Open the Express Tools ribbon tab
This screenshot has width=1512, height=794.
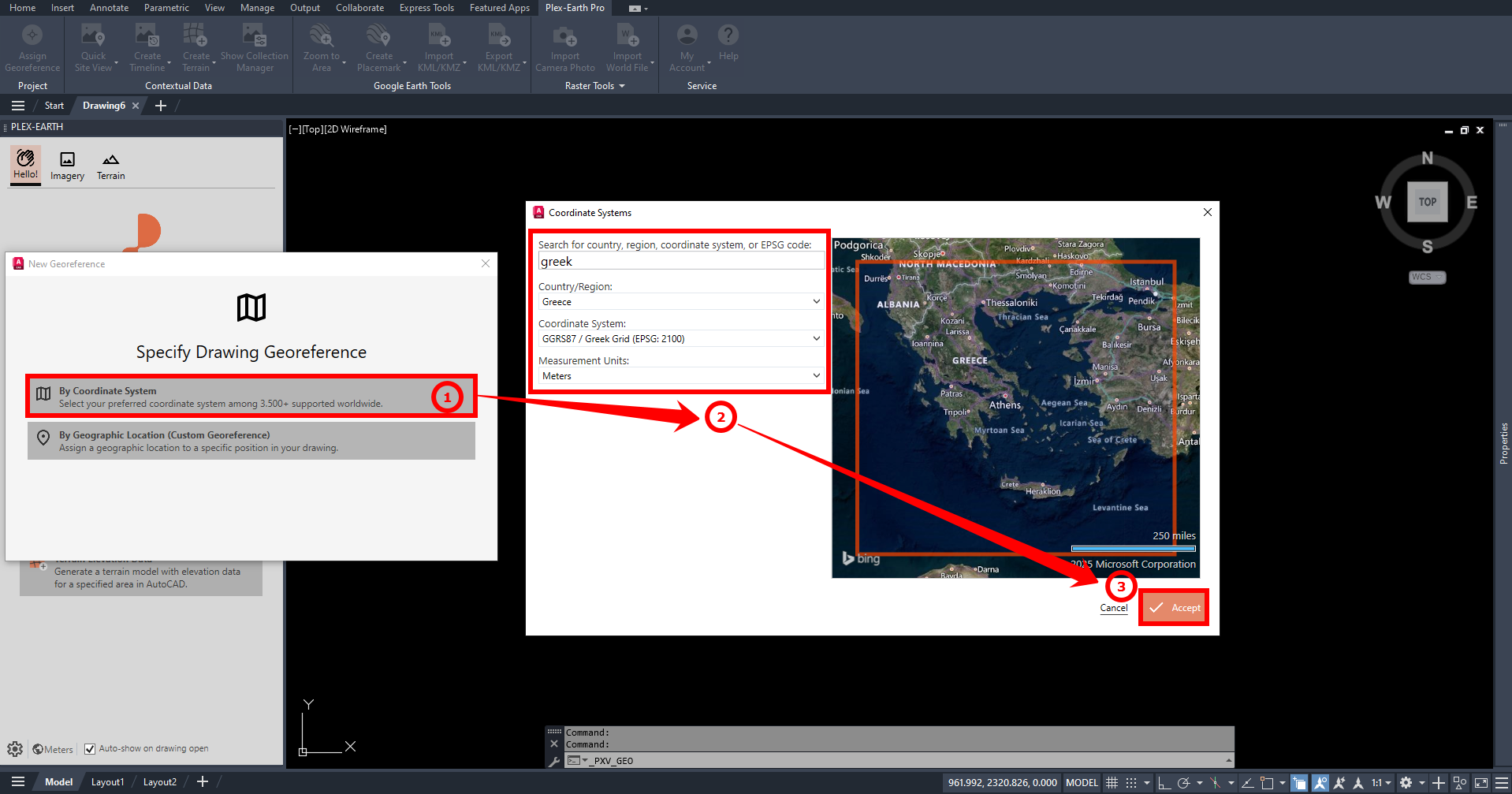click(426, 8)
